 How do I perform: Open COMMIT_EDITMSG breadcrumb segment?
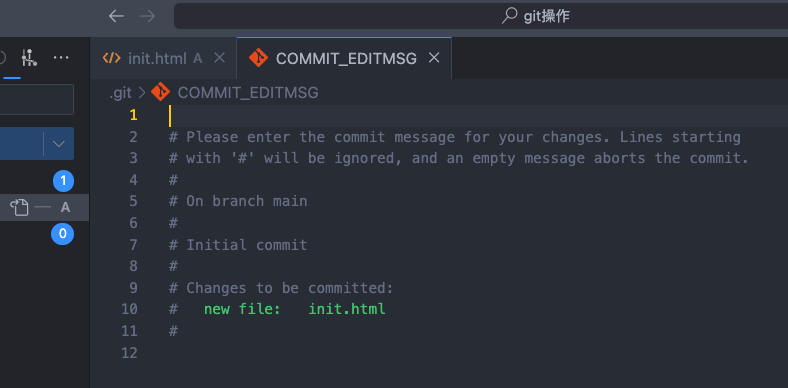click(x=248, y=93)
